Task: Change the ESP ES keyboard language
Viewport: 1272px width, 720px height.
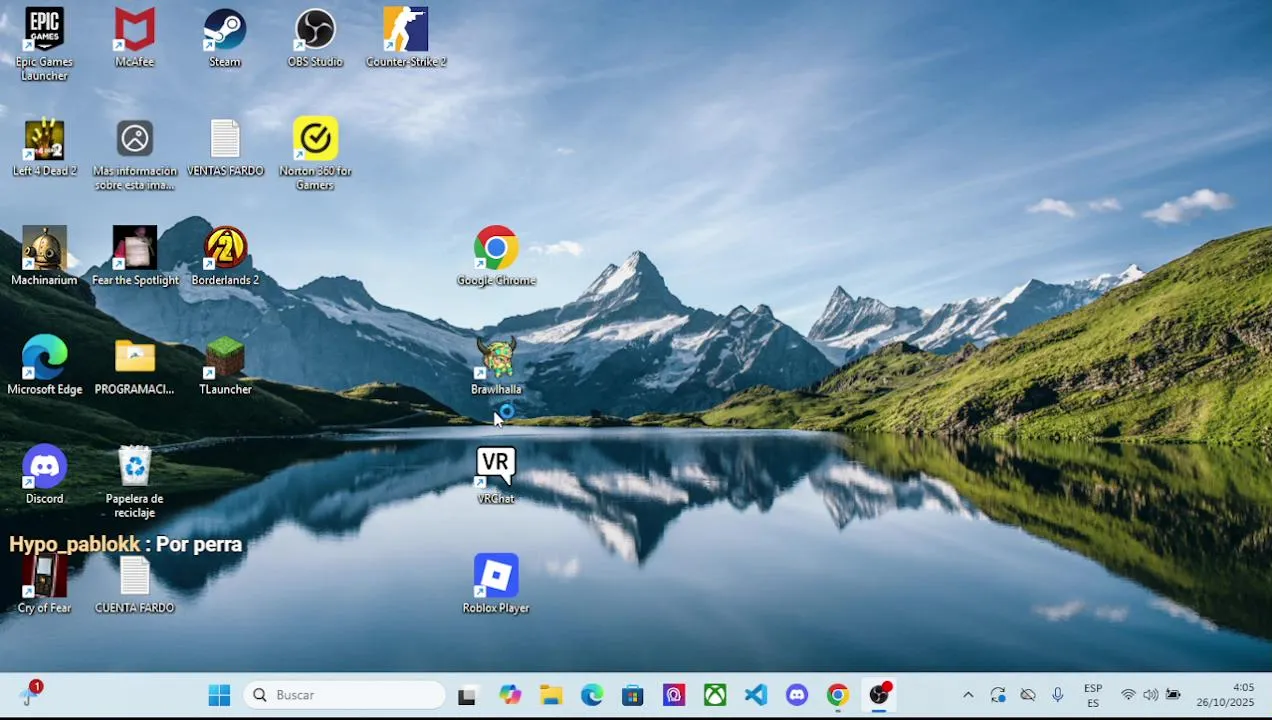Action: point(1093,695)
